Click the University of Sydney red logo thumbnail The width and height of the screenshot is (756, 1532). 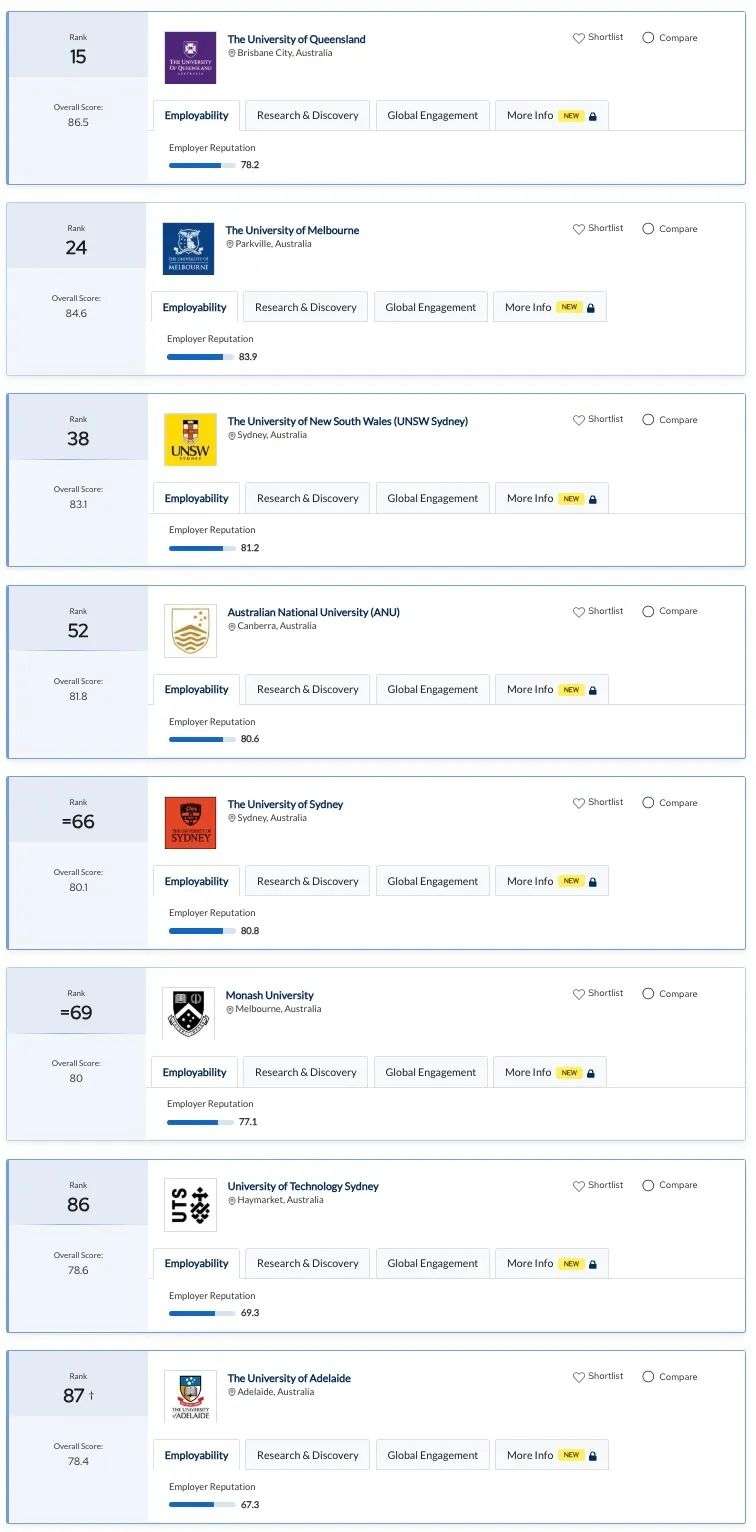click(x=190, y=823)
